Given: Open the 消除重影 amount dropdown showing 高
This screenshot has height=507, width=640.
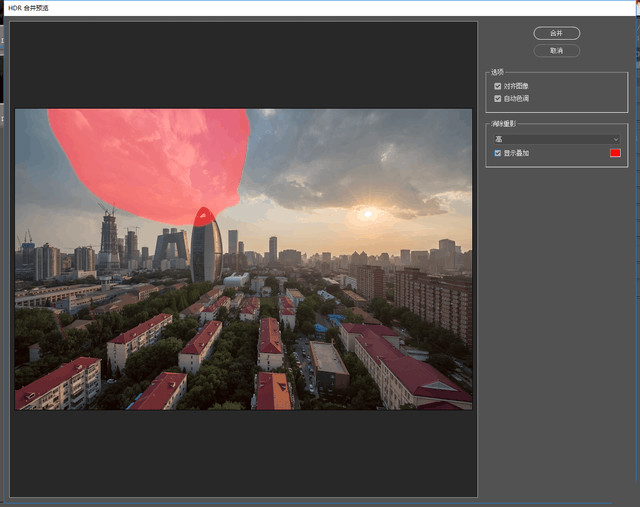Looking at the screenshot, I should pyautogui.click(x=555, y=139).
